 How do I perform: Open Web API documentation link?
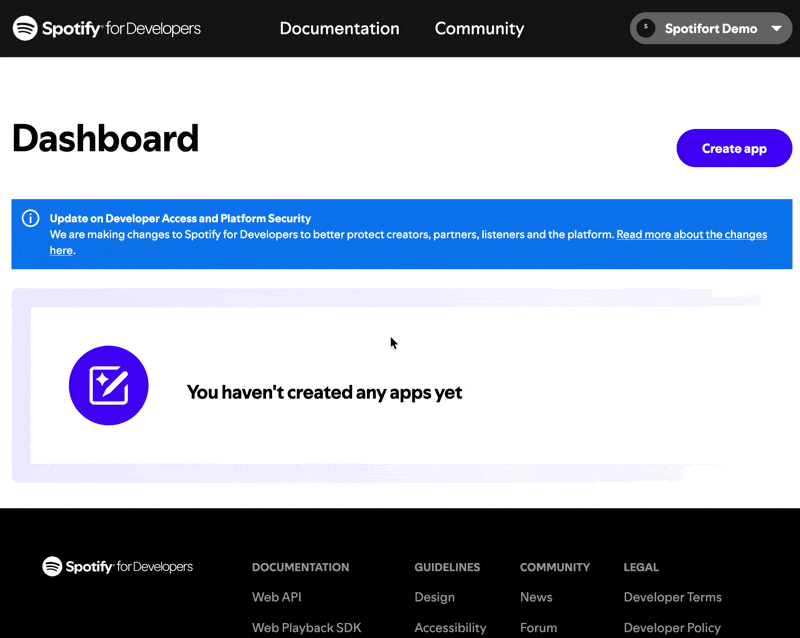[277, 597]
